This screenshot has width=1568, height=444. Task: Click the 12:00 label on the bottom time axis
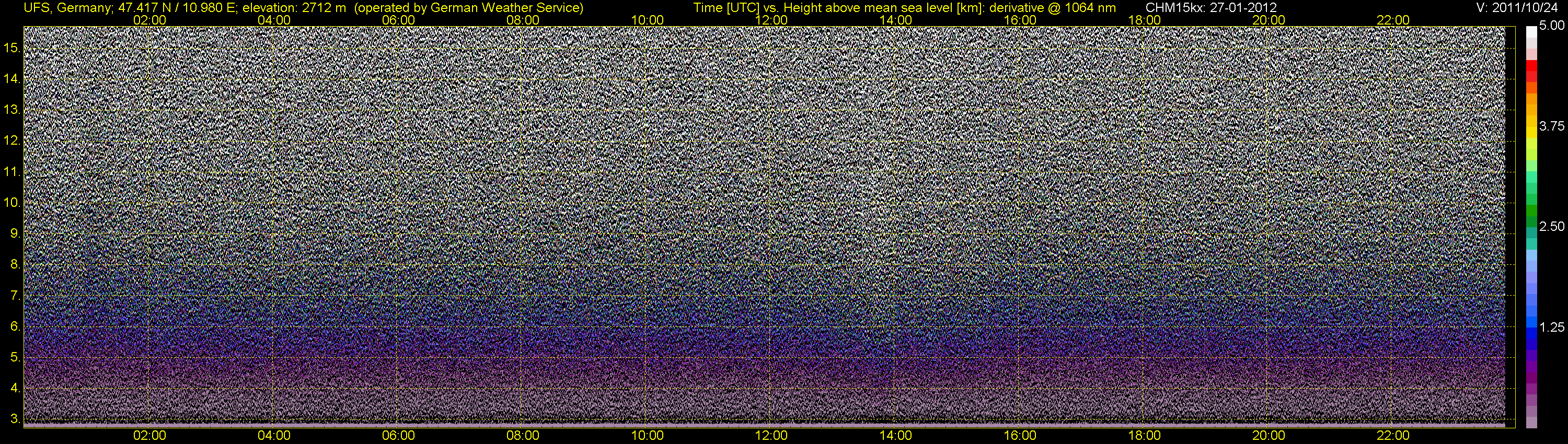coord(771,436)
